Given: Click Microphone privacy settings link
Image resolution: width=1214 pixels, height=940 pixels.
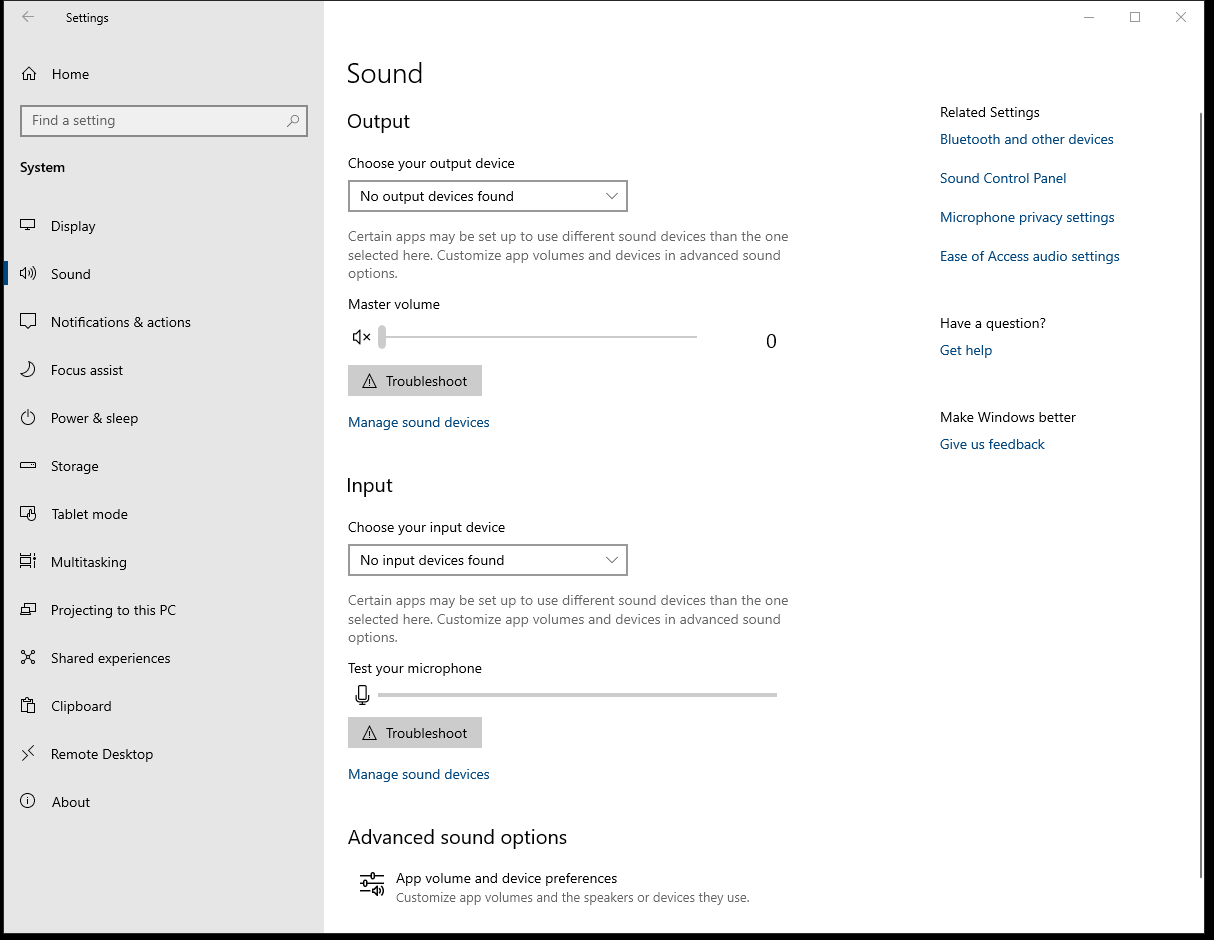Looking at the screenshot, I should [x=1027, y=217].
